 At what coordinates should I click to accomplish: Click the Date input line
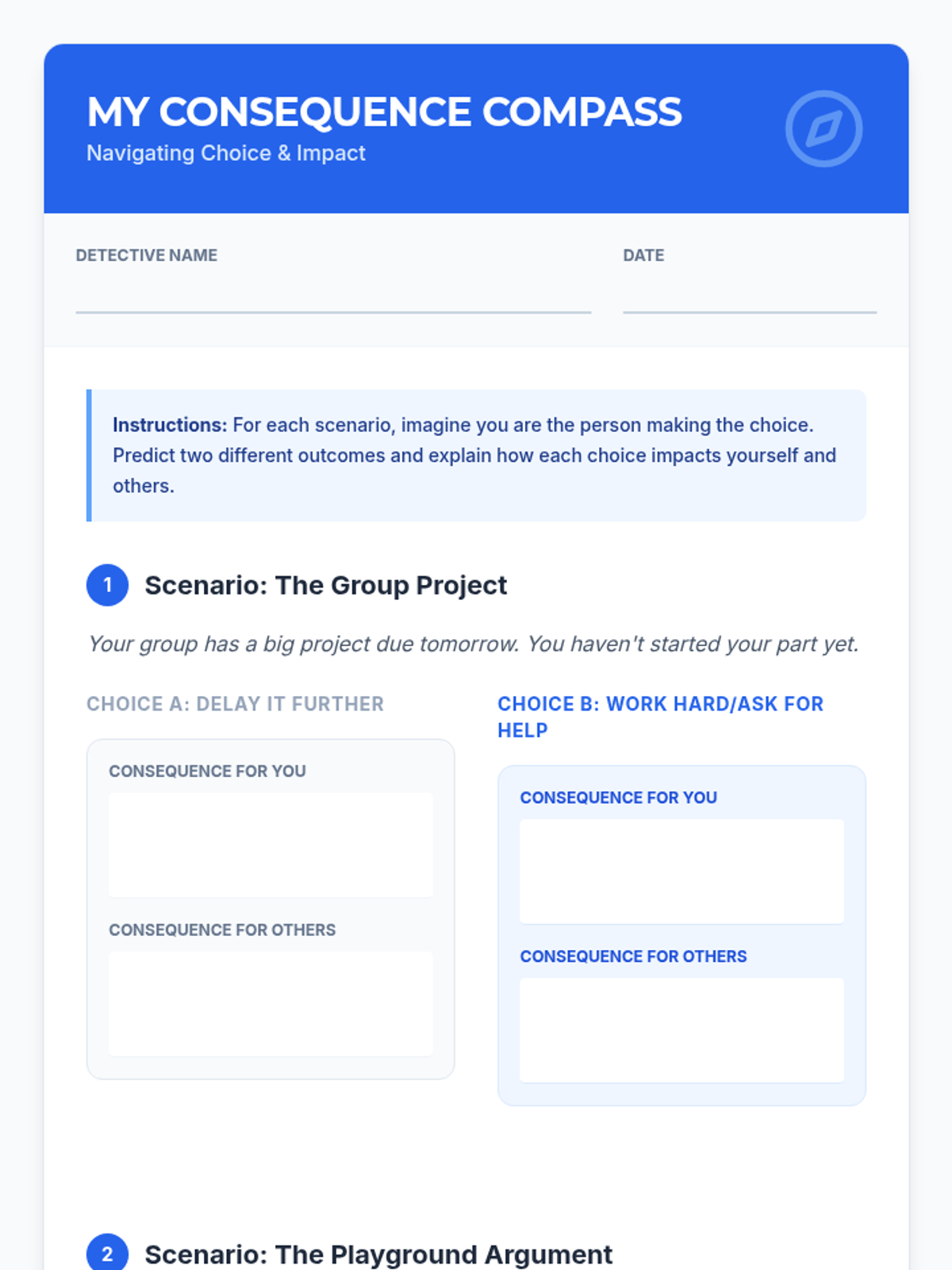pos(749,298)
